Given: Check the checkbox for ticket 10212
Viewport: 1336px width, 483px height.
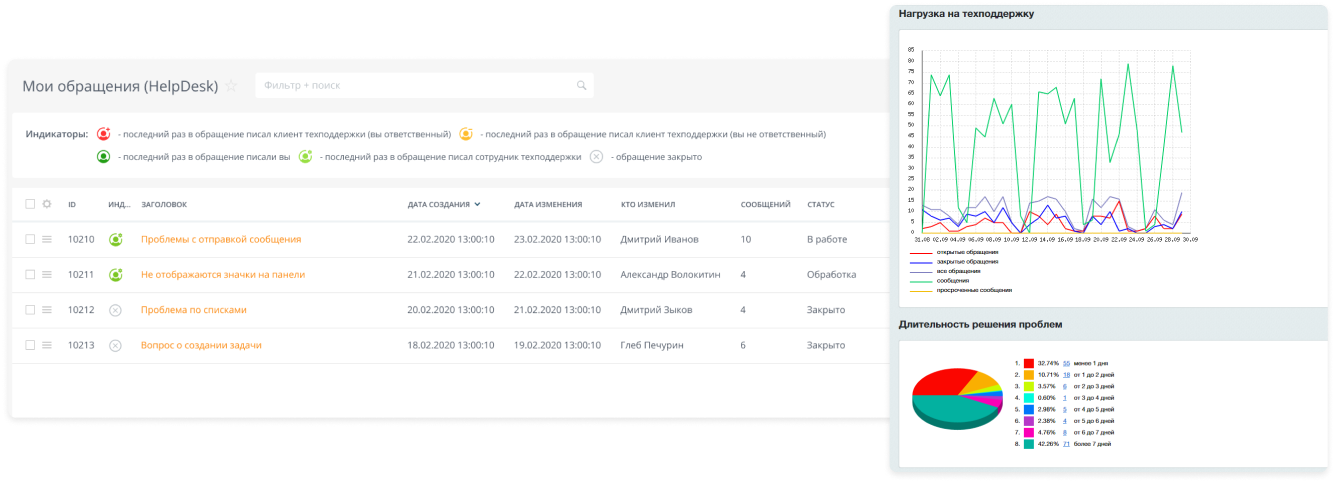Looking at the screenshot, I should (30, 310).
